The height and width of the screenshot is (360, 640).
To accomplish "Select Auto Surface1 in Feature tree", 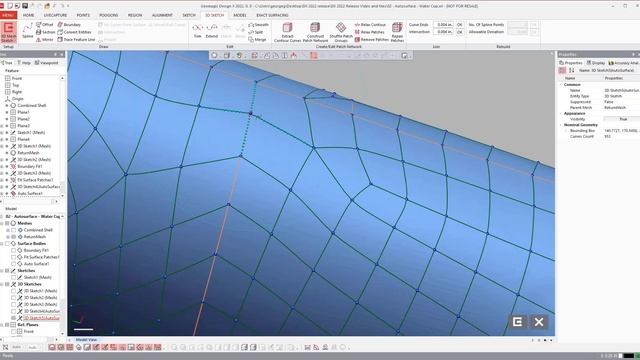I will 30,193.
